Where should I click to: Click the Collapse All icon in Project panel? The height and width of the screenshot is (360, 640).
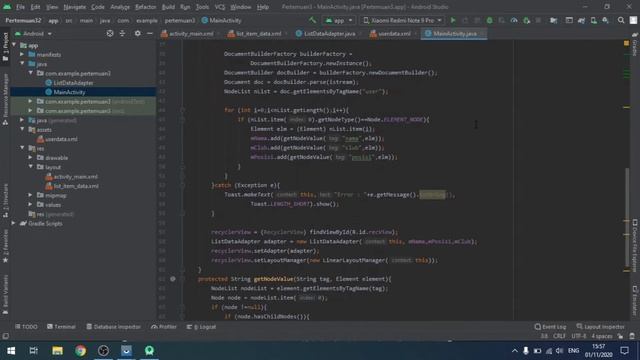coord(122,33)
